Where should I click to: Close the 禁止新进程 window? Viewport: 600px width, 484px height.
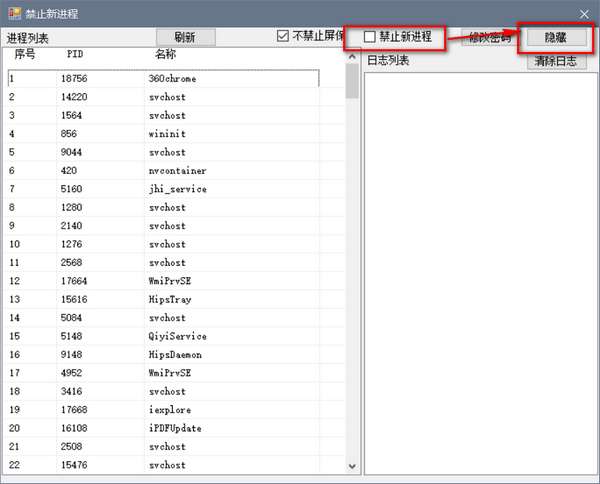tap(584, 15)
